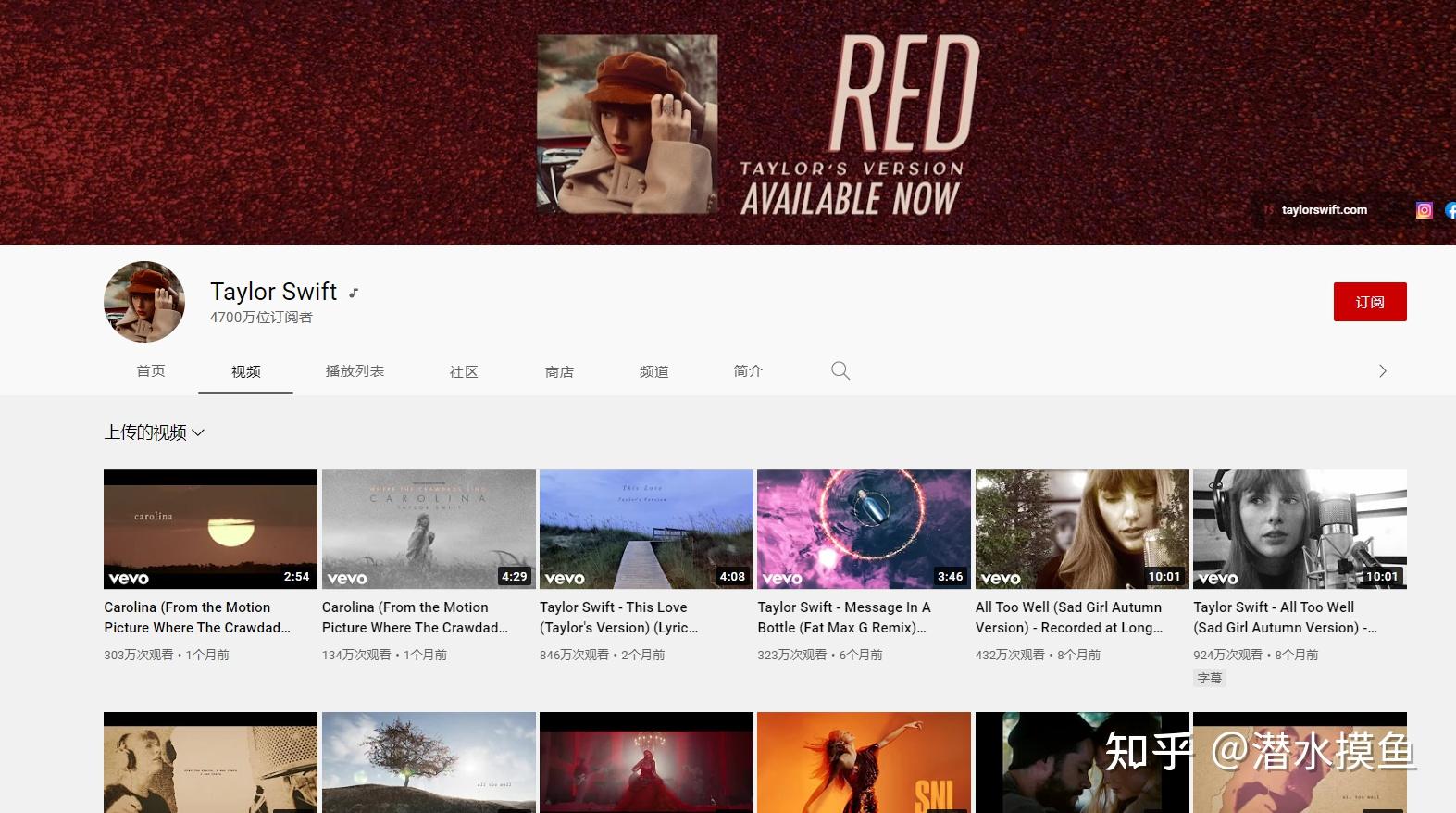Click RED album cover in banner
This screenshot has width=1456, height=813.
(627, 123)
